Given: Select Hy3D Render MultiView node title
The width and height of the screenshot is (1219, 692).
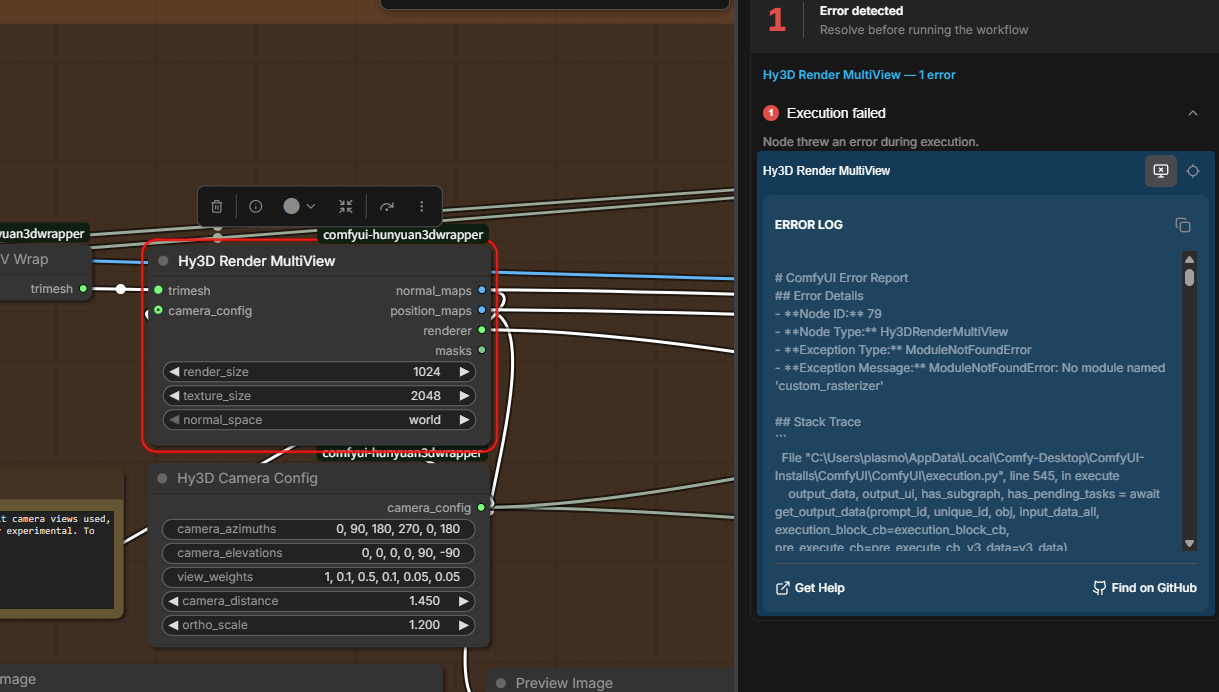Looking at the screenshot, I should pyautogui.click(x=257, y=261).
